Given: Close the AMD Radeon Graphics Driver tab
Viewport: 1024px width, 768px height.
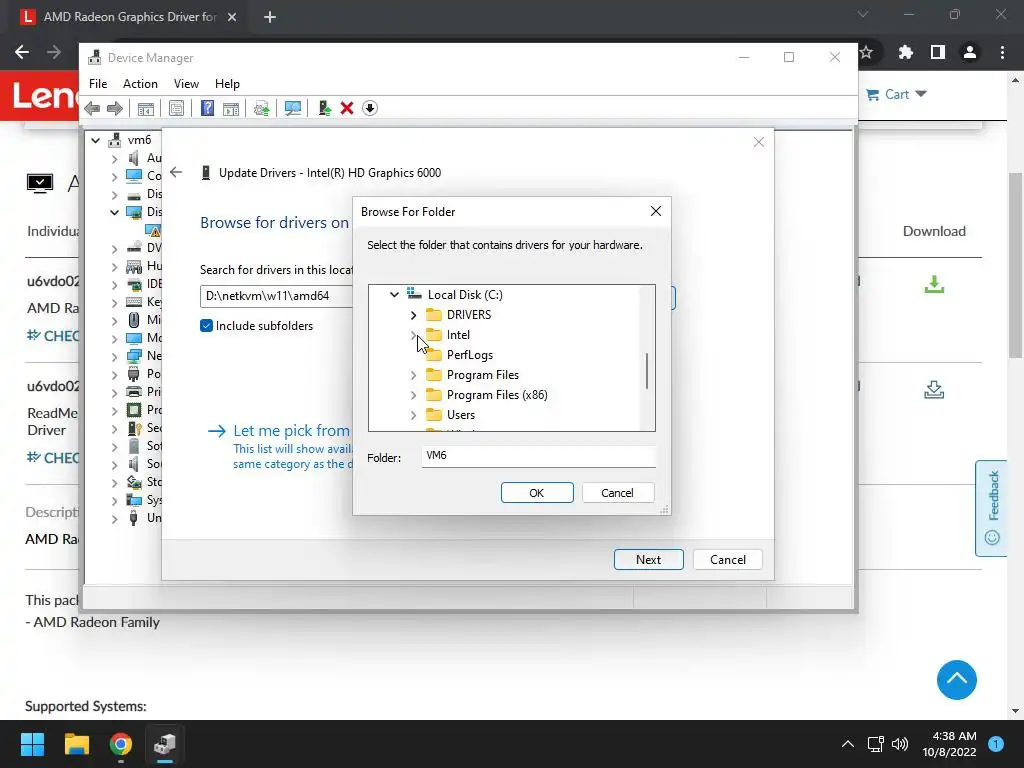Looking at the screenshot, I should (232, 17).
